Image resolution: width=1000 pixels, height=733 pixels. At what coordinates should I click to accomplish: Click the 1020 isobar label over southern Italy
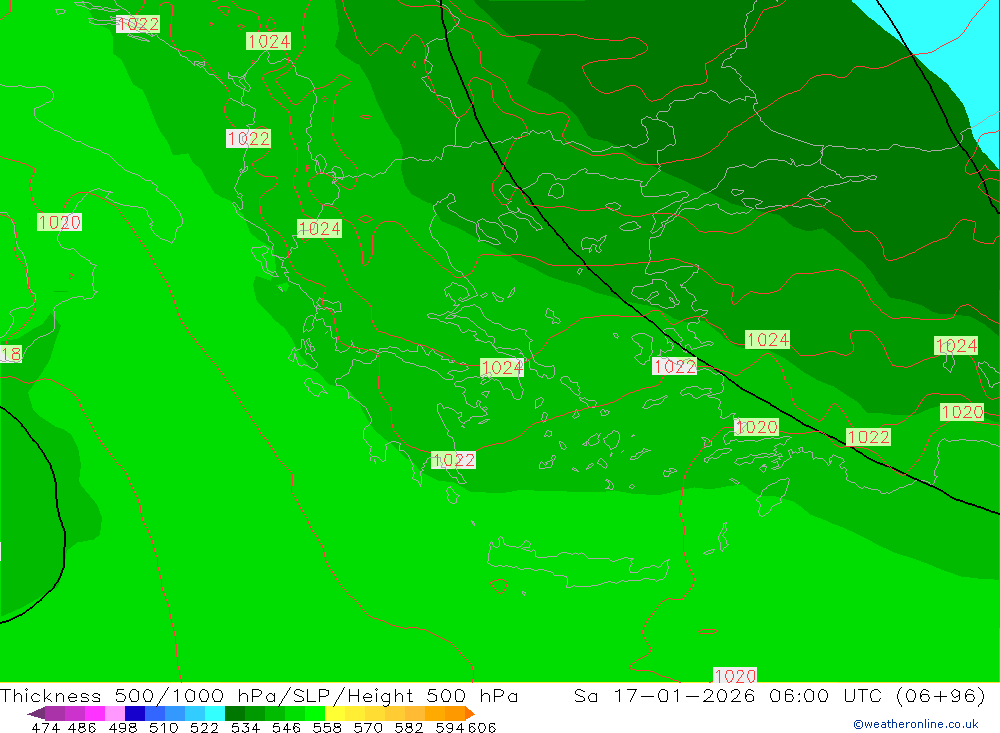click(59, 222)
